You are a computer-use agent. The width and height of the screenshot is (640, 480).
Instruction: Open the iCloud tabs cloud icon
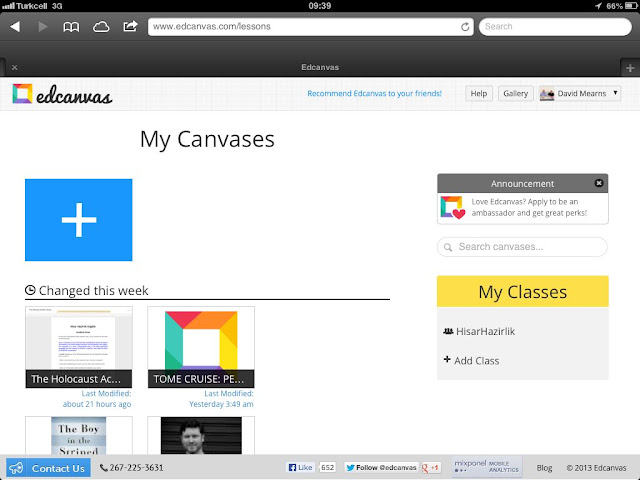click(101, 27)
